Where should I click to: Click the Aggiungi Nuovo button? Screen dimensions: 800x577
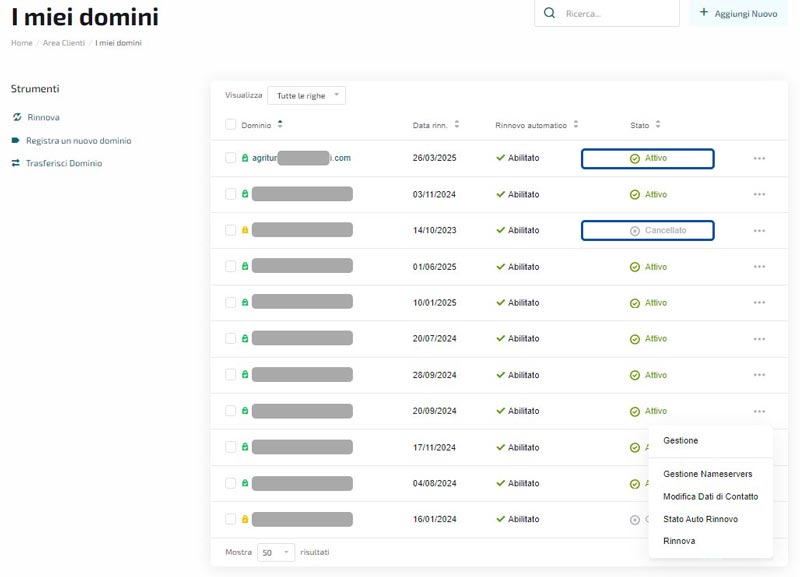[738, 14]
